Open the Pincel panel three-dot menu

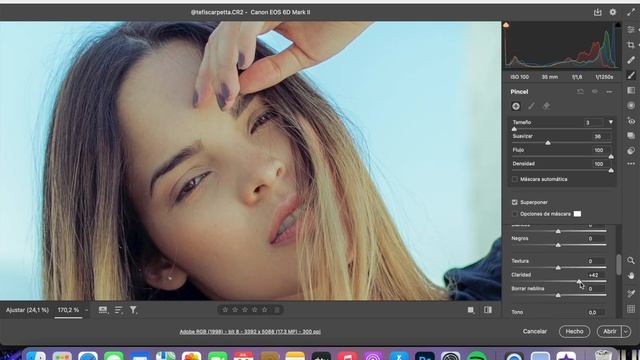[x=609, y=92]
